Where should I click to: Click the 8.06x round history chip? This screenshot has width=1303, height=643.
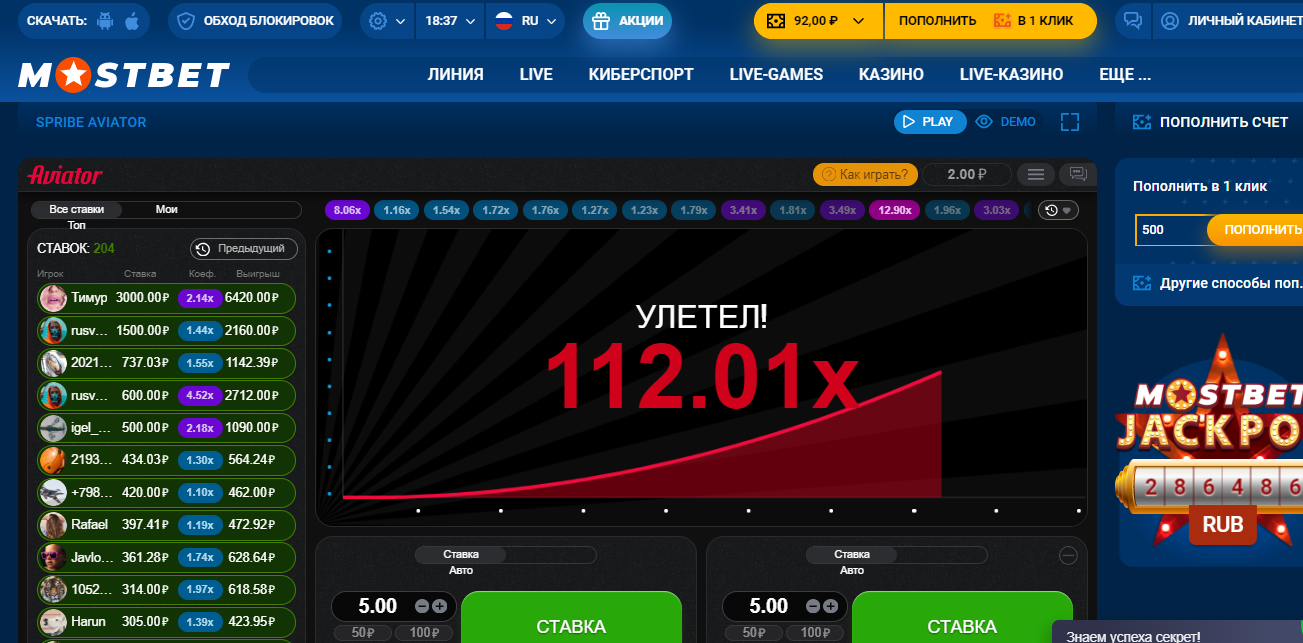[x=347, y=210]
